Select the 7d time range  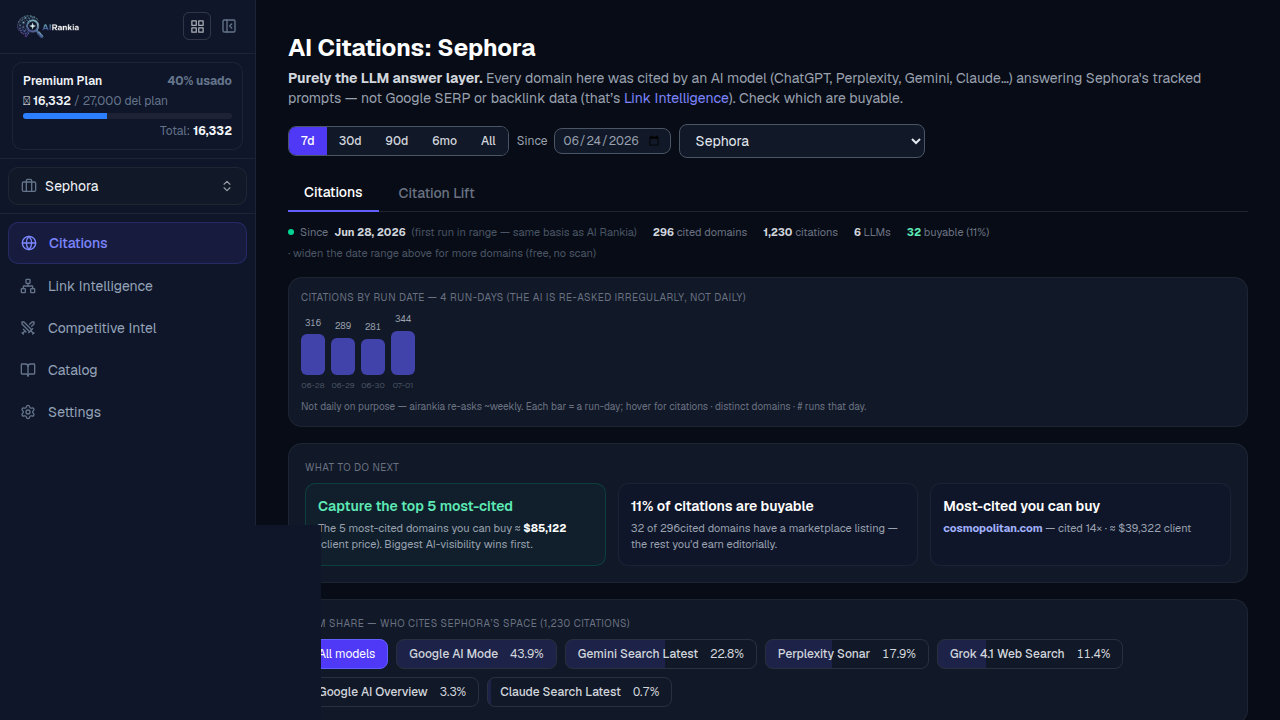[x=308, y=141]
